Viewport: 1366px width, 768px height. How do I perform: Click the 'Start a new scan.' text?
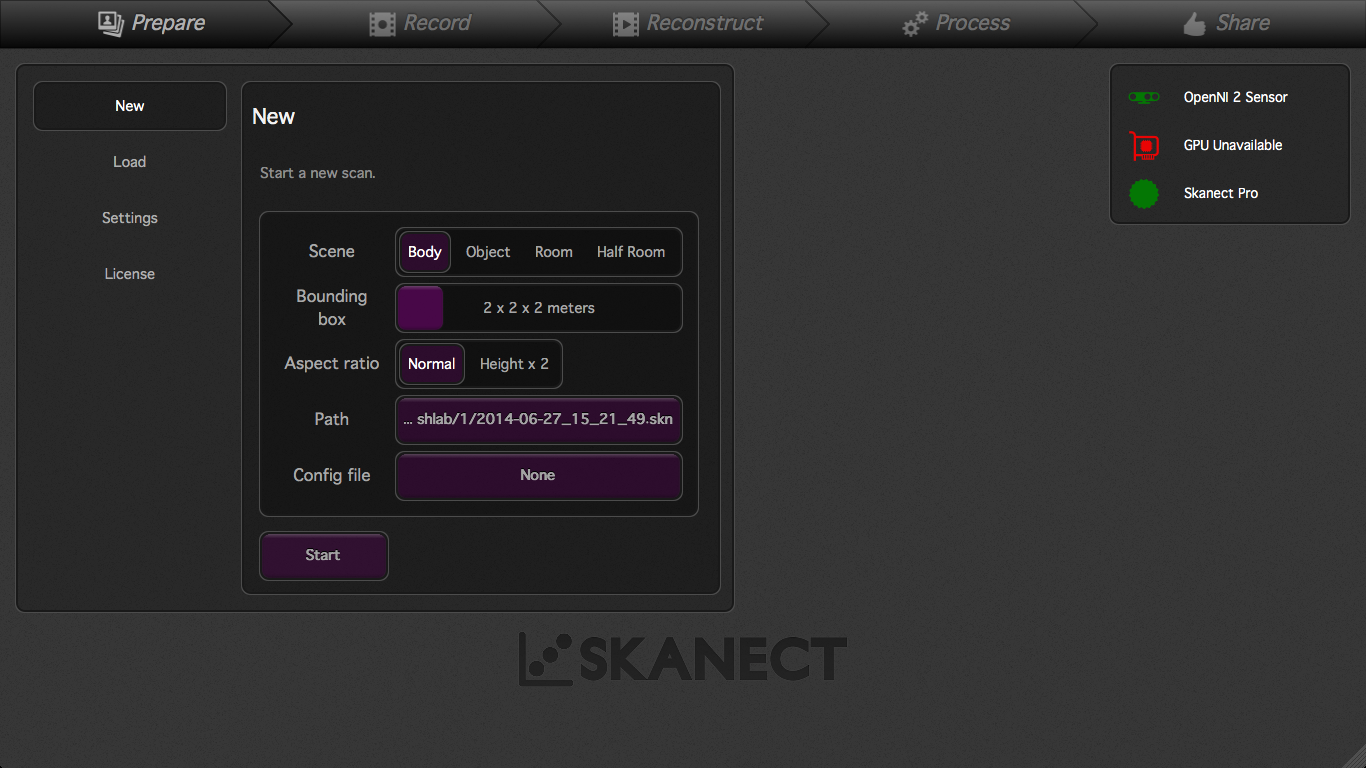(x=318, y=173)
